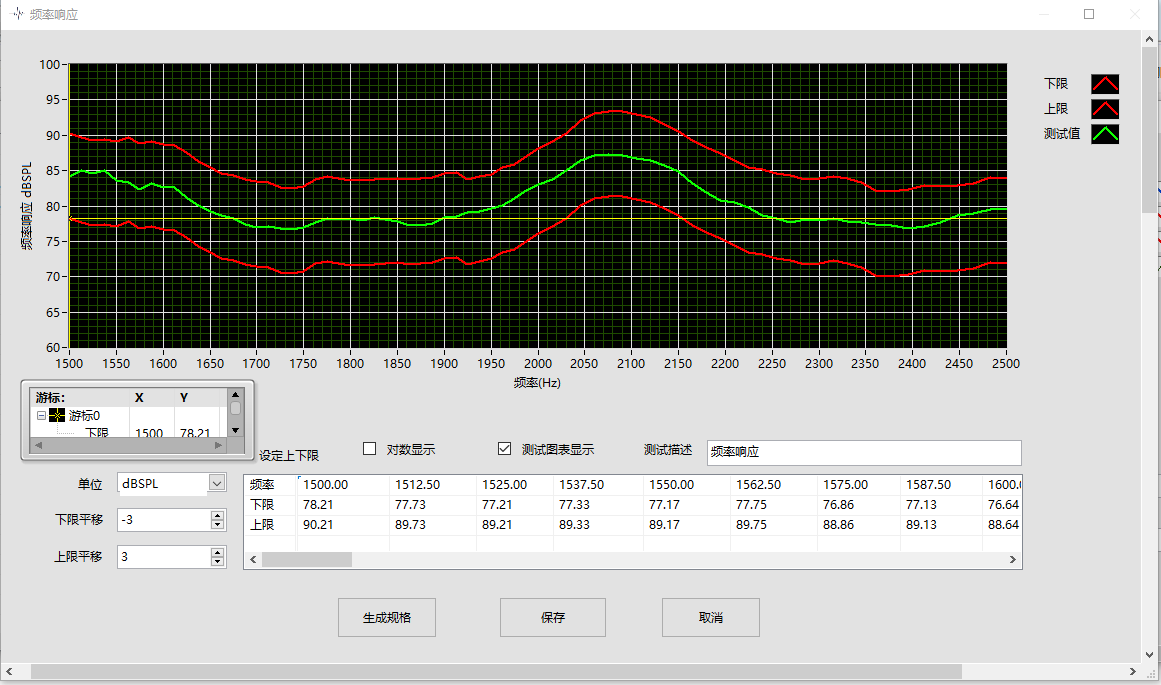Click the 游标0 cursor crosshair icon
Image resolution: width=1161 pixels, height=685 pixels.
tap(57, 415)
